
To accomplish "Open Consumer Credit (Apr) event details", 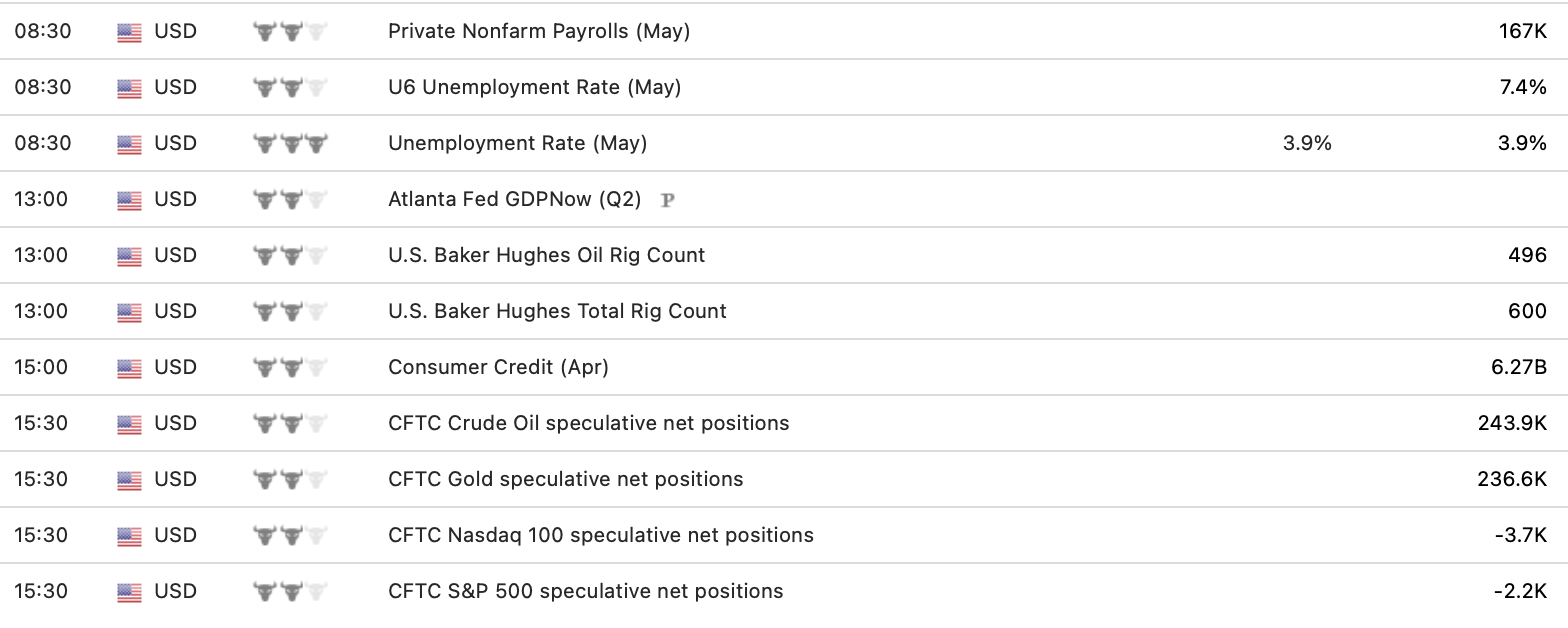I will (498, 367).
